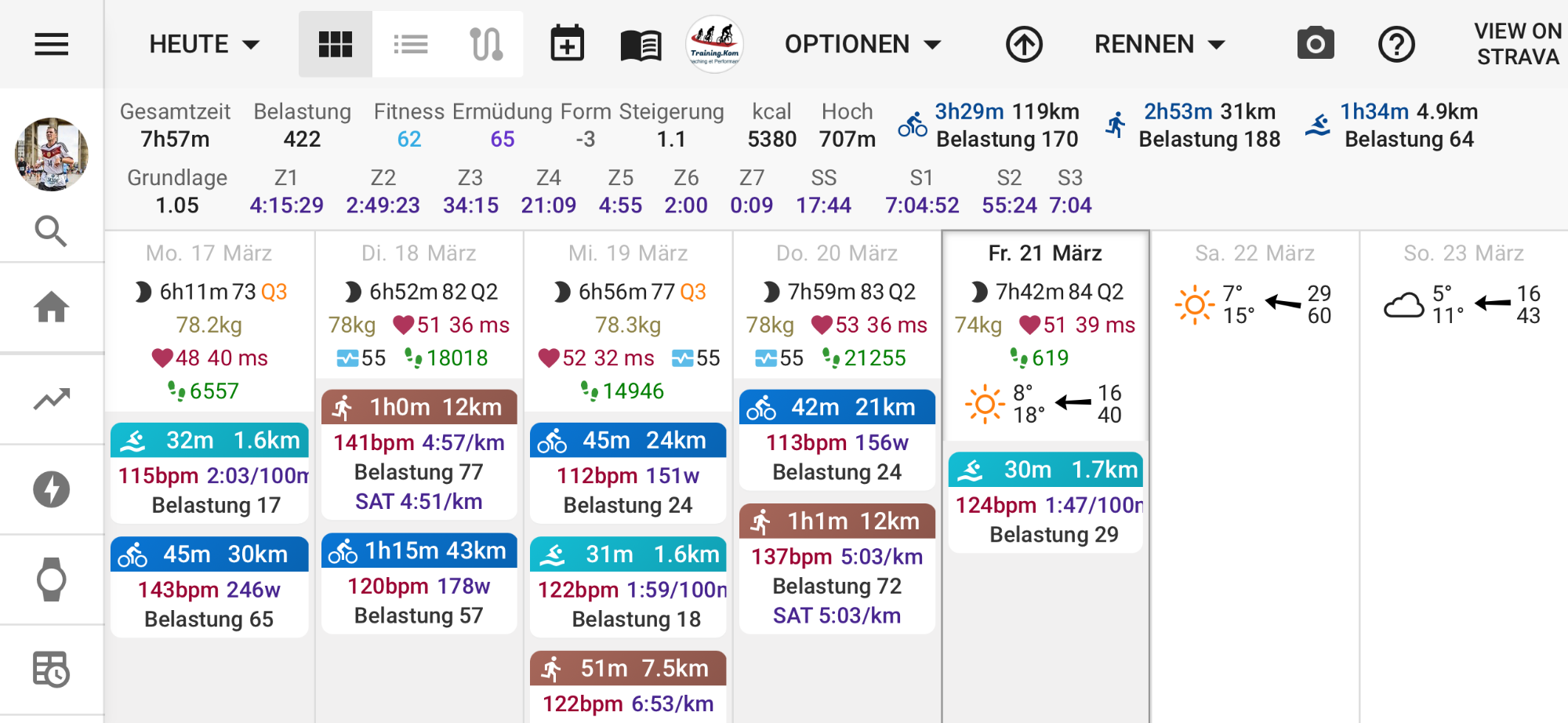Viewport: 1568px width, 723px height.
Task: Open the OPTIONEN dropdown menu
Action: 862,45
